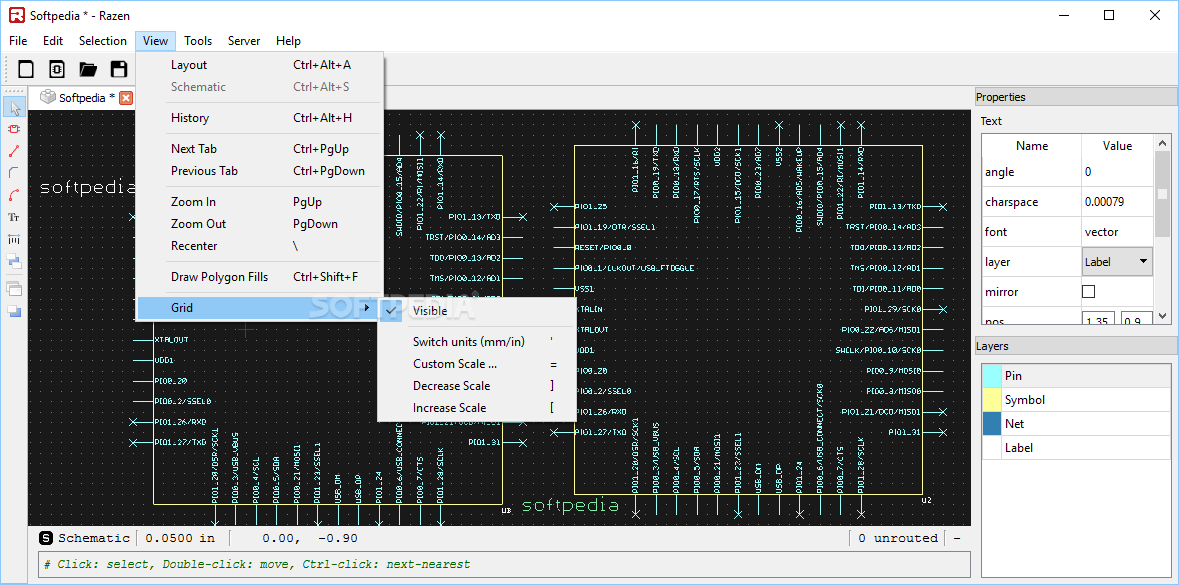Click the 0 unrouted status indicator
Screen dimensions: 1179x585
[x=898, y=538]
